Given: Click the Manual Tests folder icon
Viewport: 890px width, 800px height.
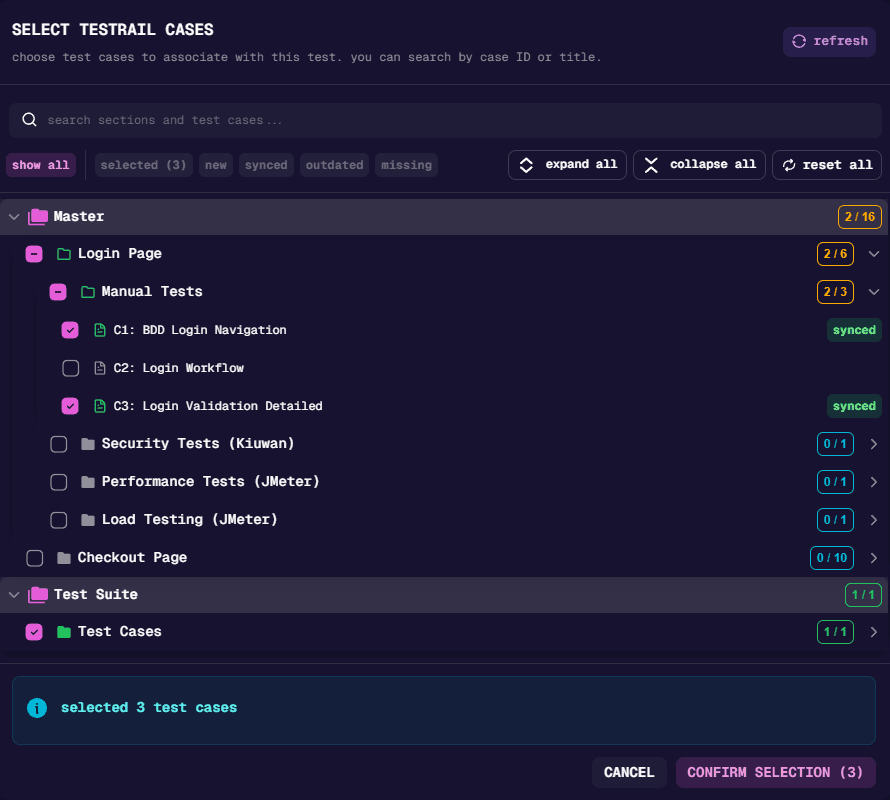Looking at the screenshot, I should click(88, 292).
